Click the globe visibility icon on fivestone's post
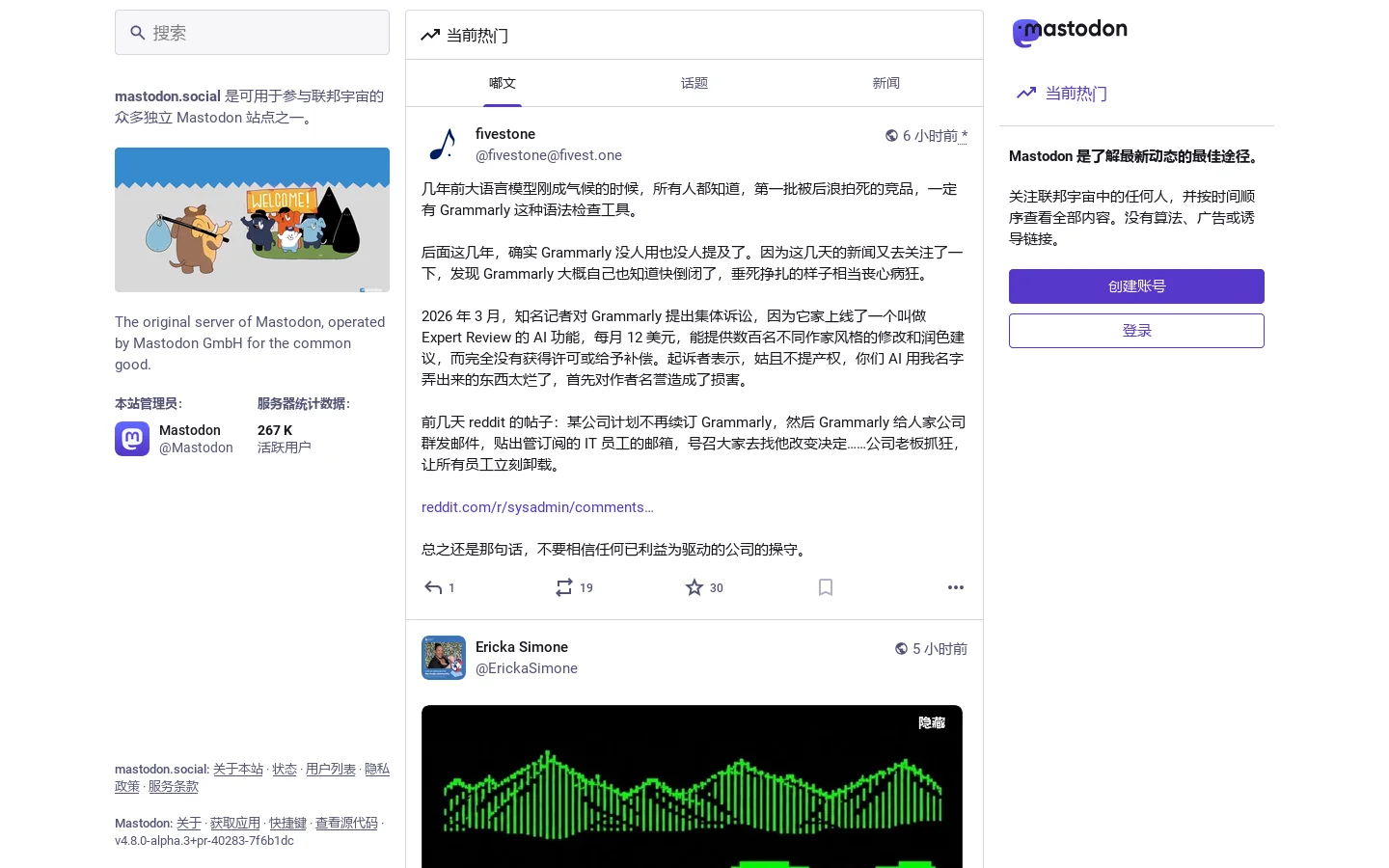Viewport: 1389px width, 868px height. coord(892,136)
